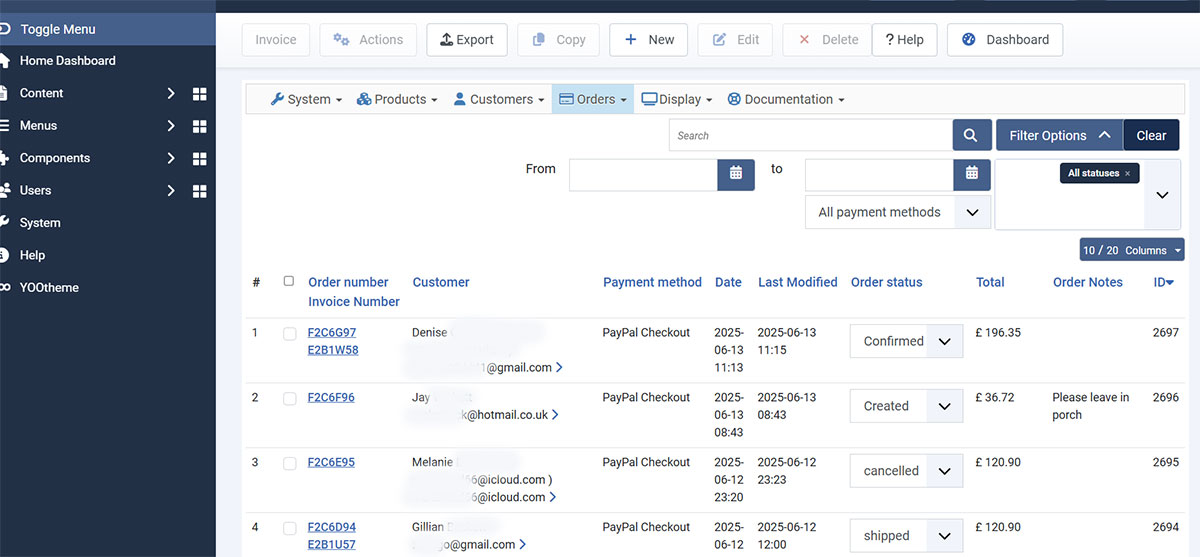The image size is (1200, 557).
Task: Click the Help icon in sidebar
Action: (x=5, y=255)
